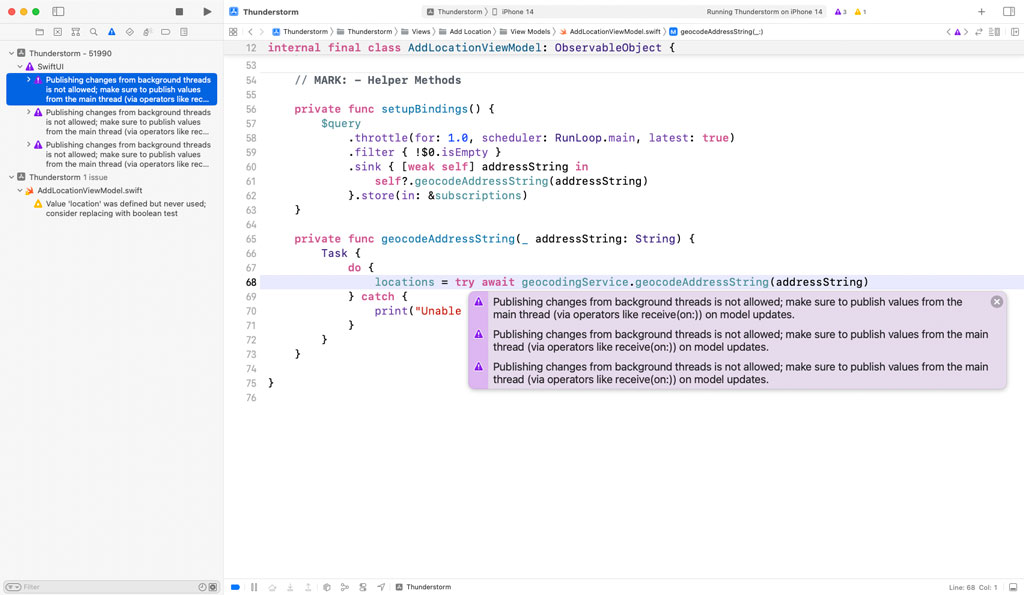Image resolution: width=1024 pixels, height=595 pixels.
Task: Click the orange warning badge in activity bar
Action: [857, 11]
